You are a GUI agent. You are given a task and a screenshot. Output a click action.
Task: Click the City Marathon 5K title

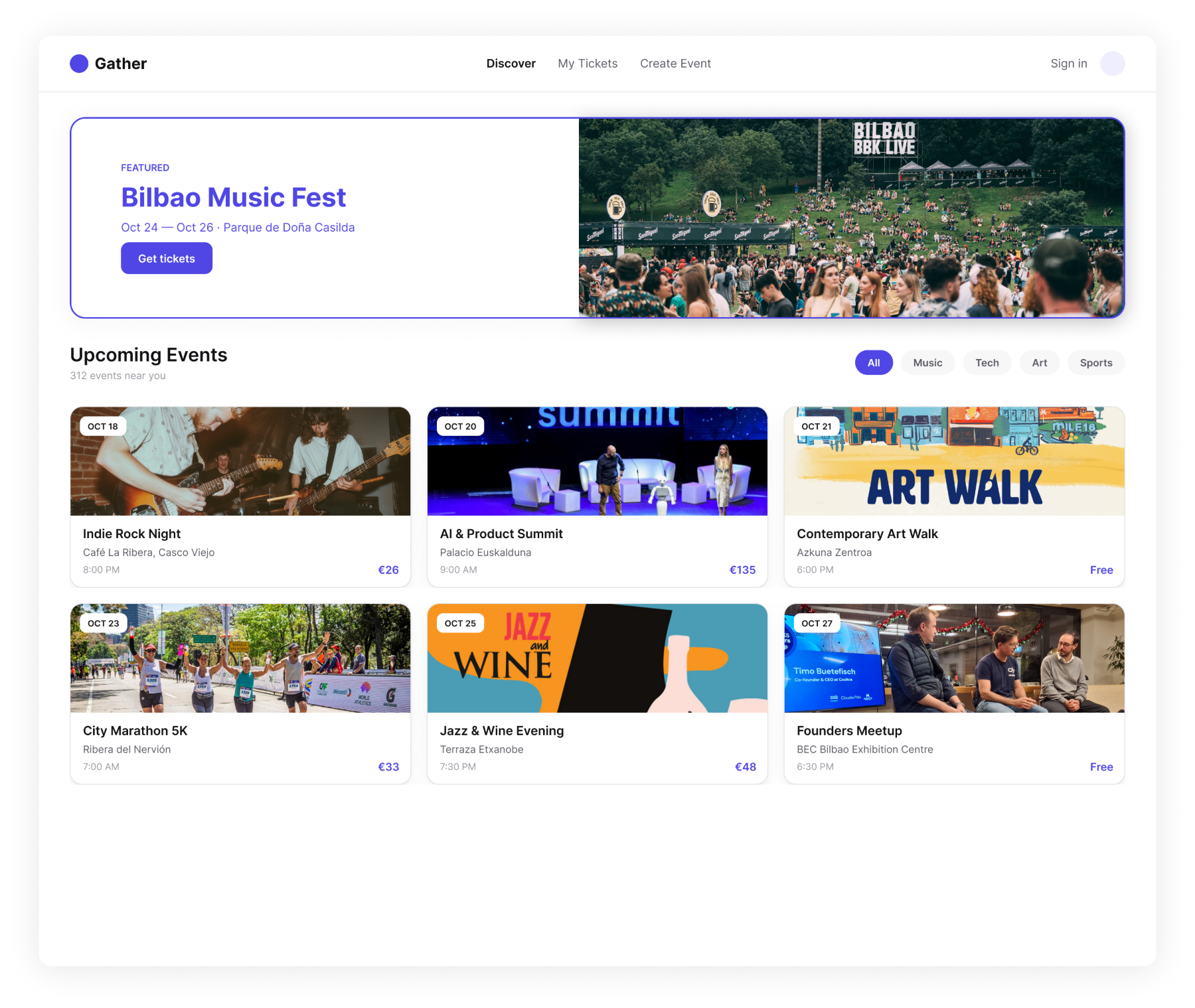135,731
